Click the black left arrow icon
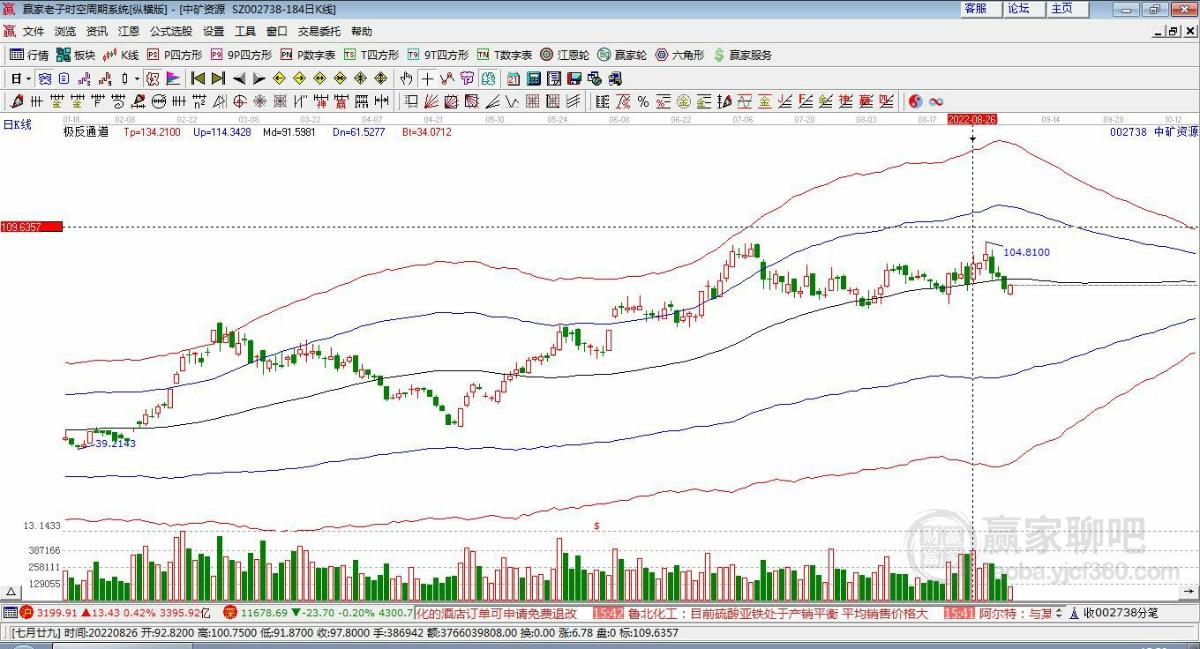Viewport: 1200px width, 649px height. pyautogui.click(x=239, y=78)
